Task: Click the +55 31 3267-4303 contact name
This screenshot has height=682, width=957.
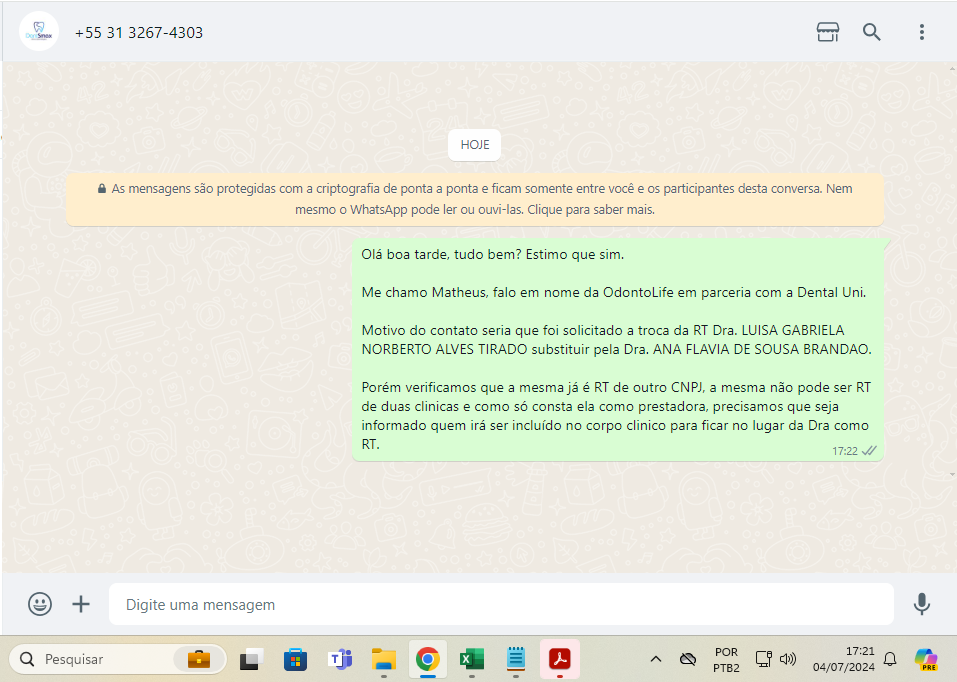Action: pos(139,33)
